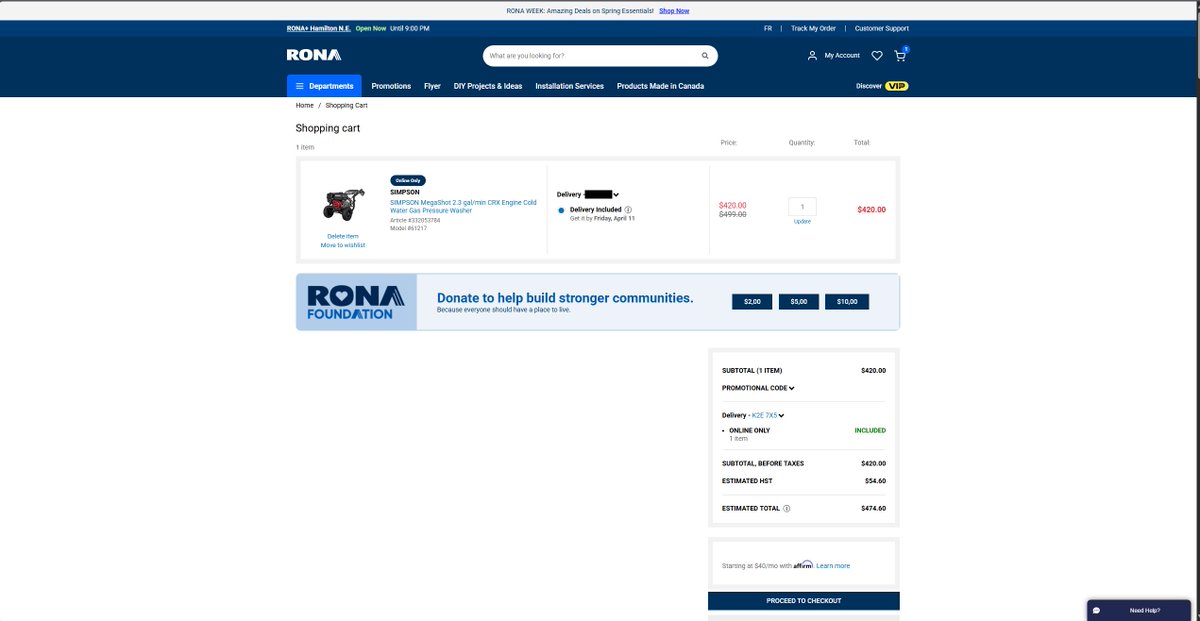Screen dimensions: 1200x621
Task: Click Delete item link
Action: (x=343, y=236)
